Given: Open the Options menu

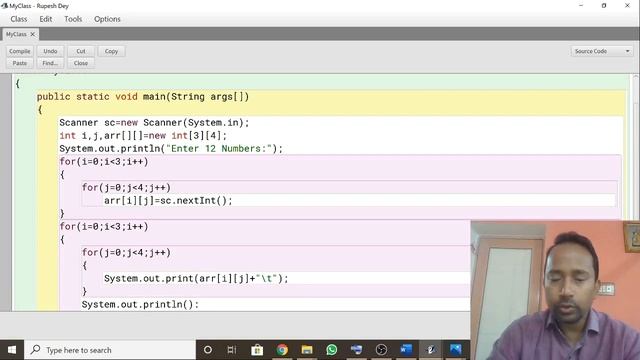Looking at the screenshot, I should pyautogui.click(x=107, y=19).
